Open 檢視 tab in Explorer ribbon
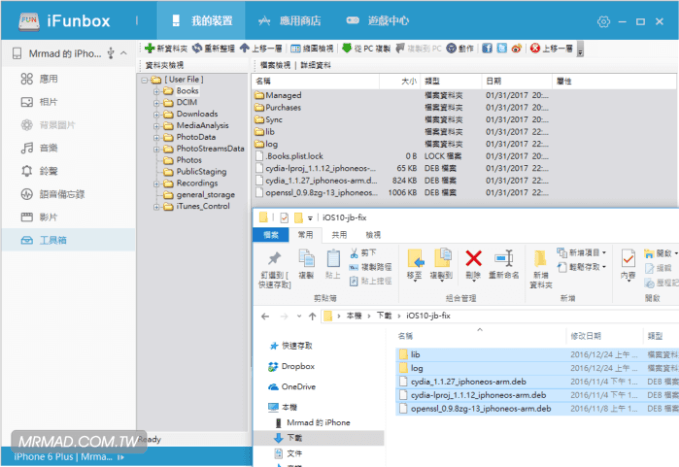679x467 pixels. click(373, 235)
